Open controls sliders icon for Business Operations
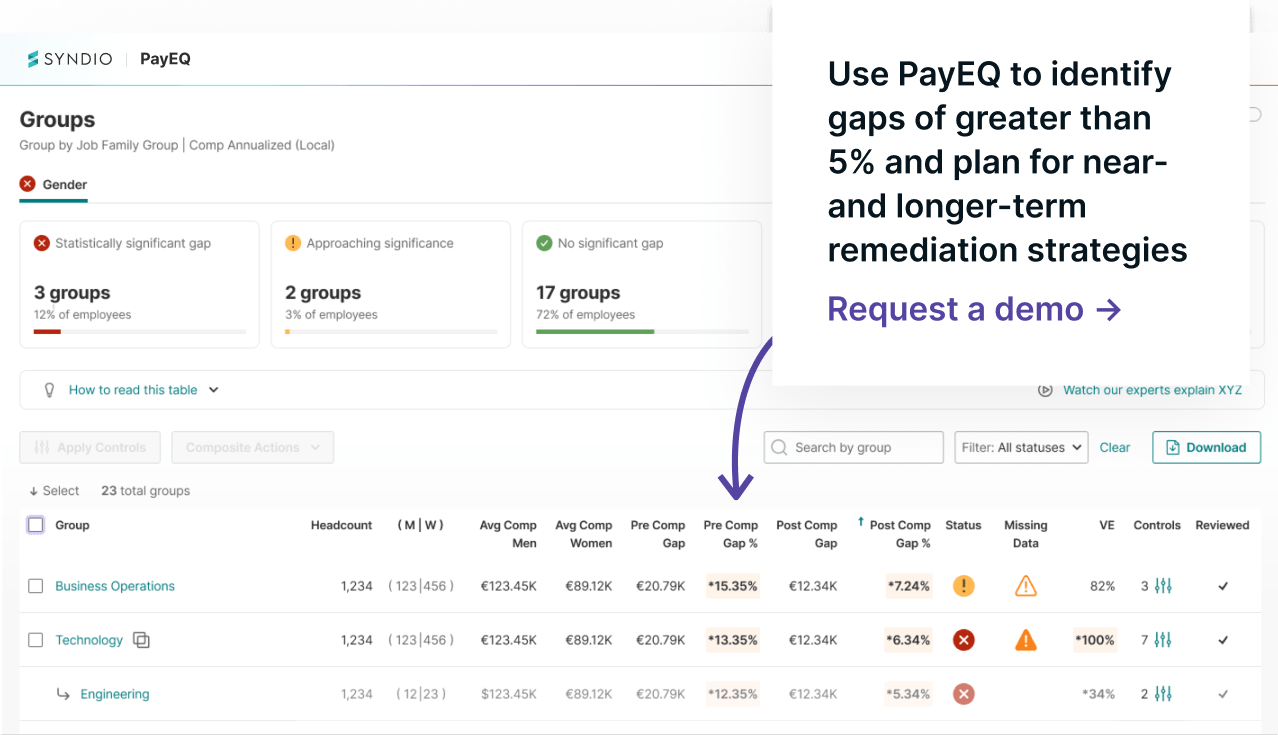1278x735 pixels. coord(1163,586)
